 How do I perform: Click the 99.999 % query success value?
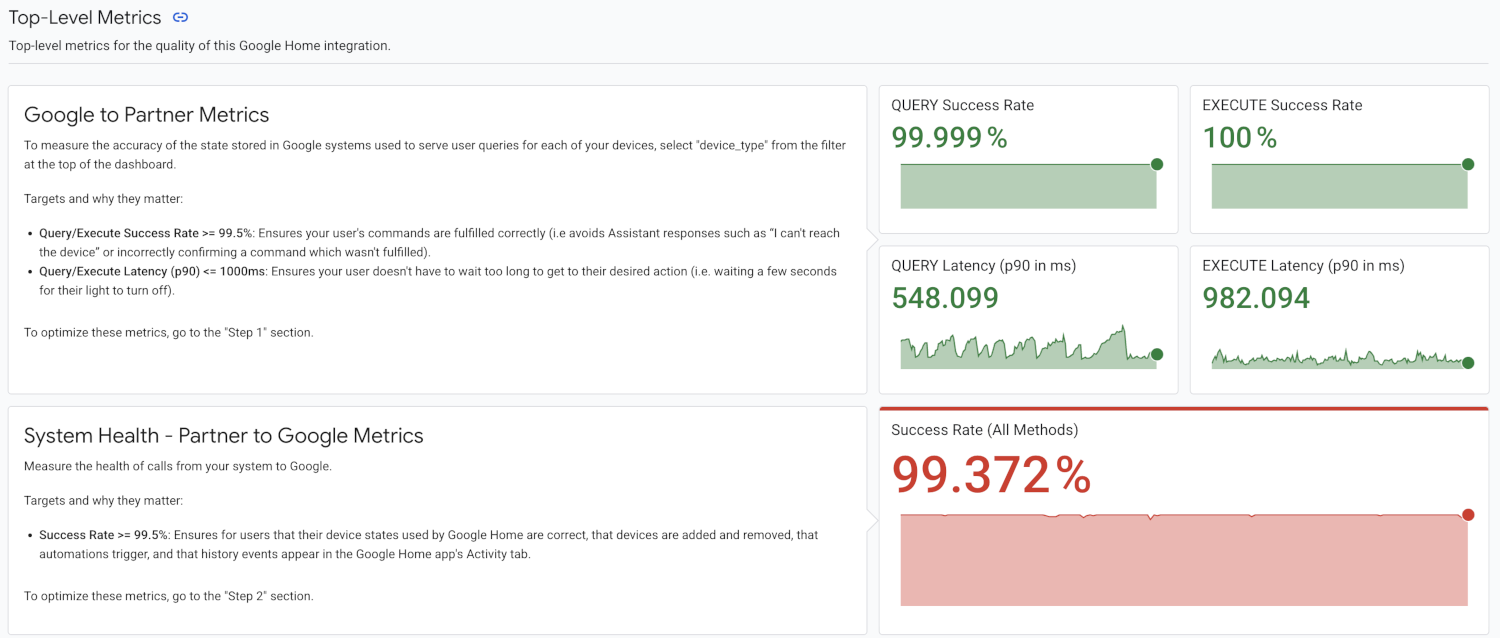coord(949,138)
